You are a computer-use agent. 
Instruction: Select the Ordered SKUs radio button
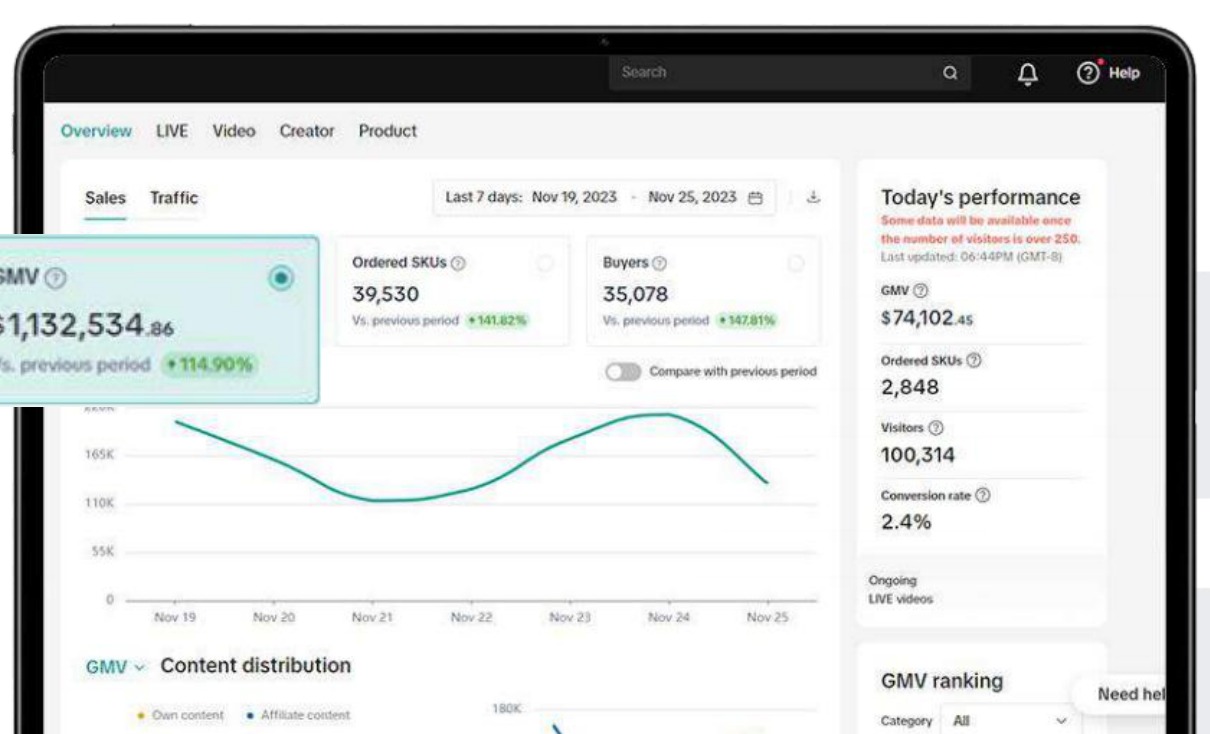(x=545, y=262)
